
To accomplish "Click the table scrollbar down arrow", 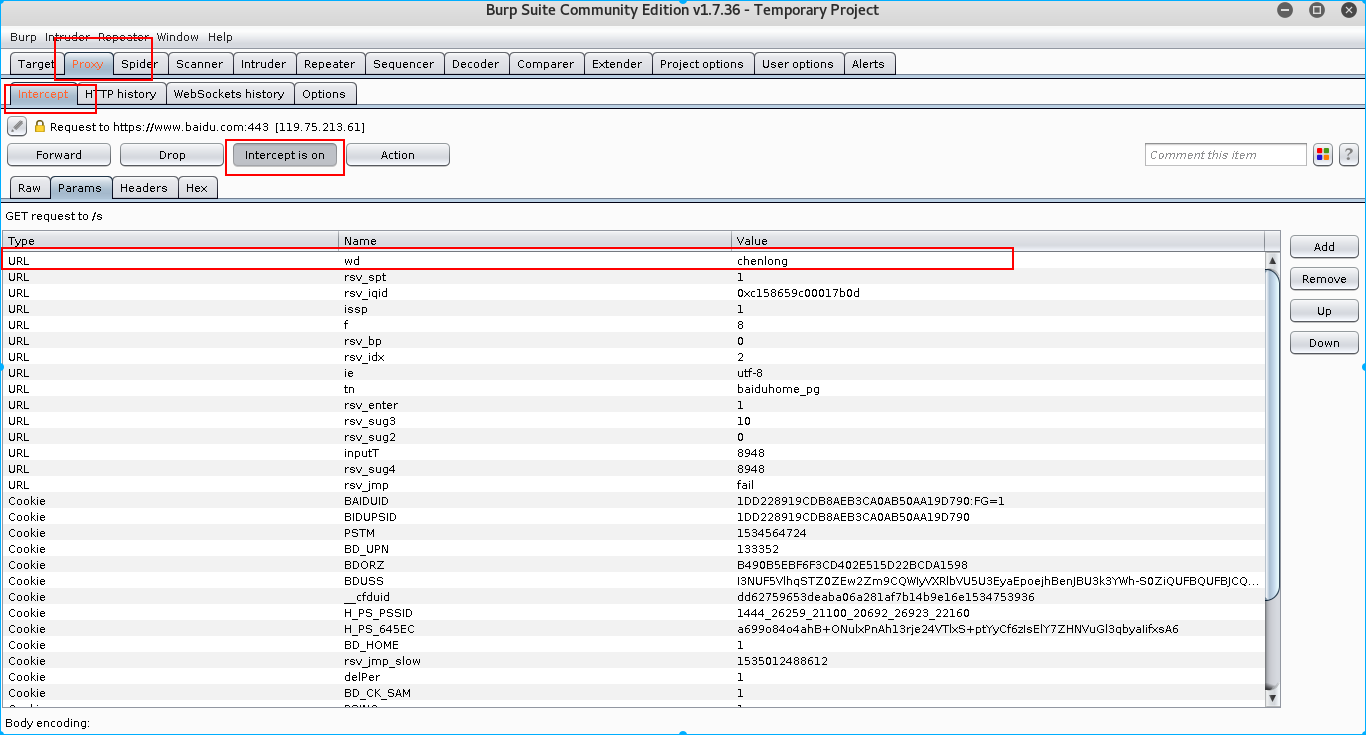I will click(x=1272, y=699).
